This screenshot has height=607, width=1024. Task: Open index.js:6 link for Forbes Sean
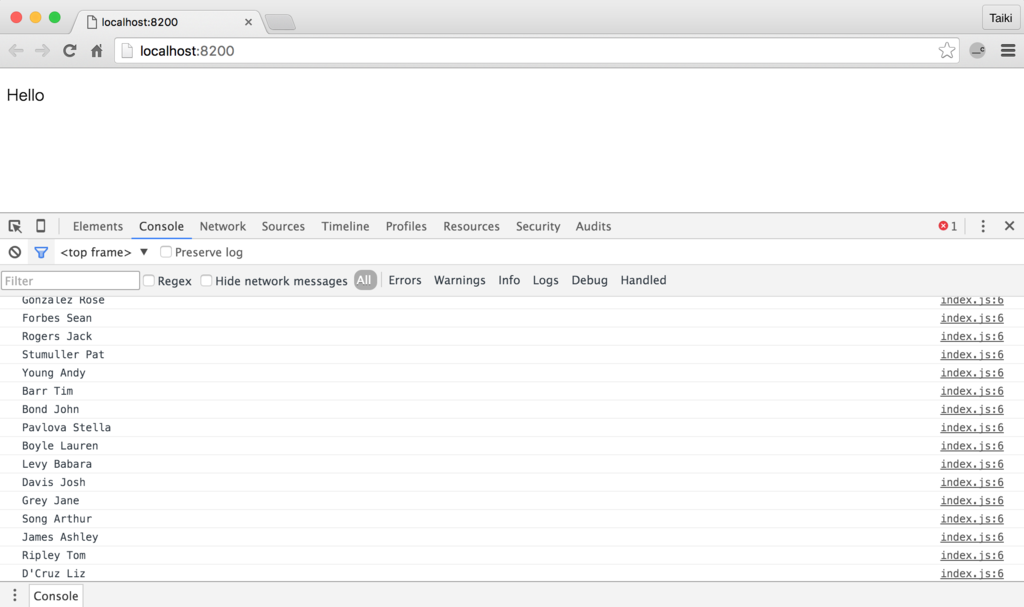tap(972, 318)
